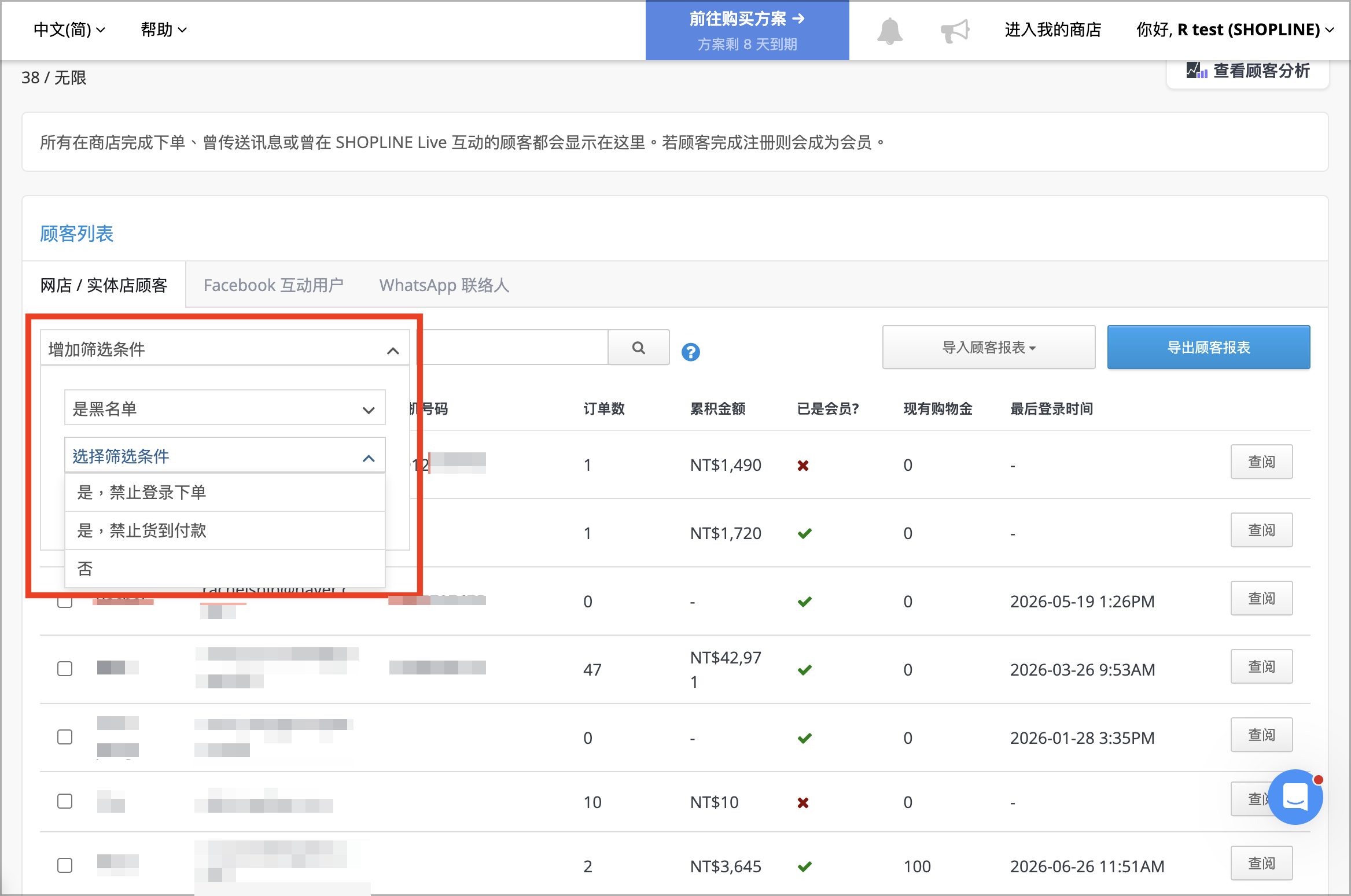Click the magnifier search button
The height and width of the screenshot is (896, 1351).
pos(639,348)
